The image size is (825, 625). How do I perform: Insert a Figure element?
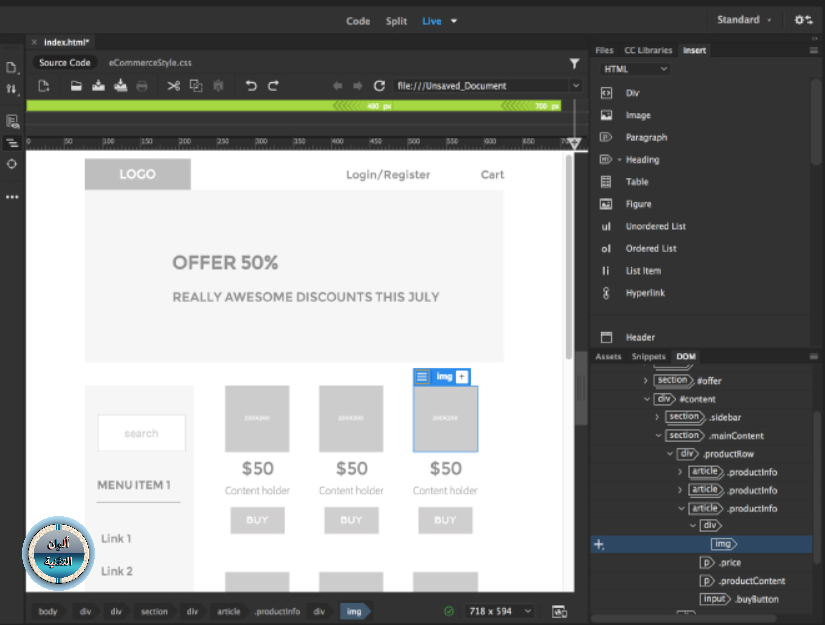tap(638, 204)
